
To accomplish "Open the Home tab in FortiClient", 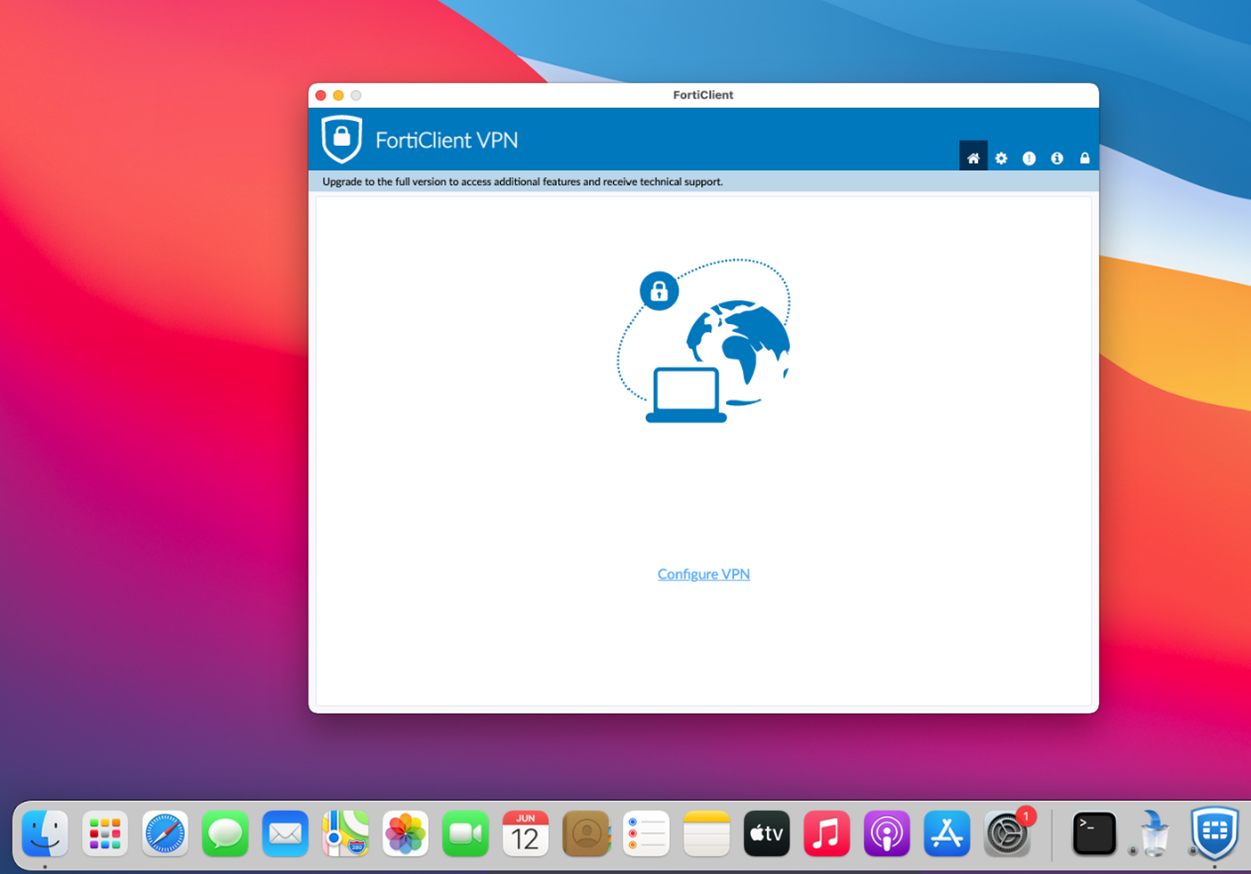I will (x=973, y=157).
